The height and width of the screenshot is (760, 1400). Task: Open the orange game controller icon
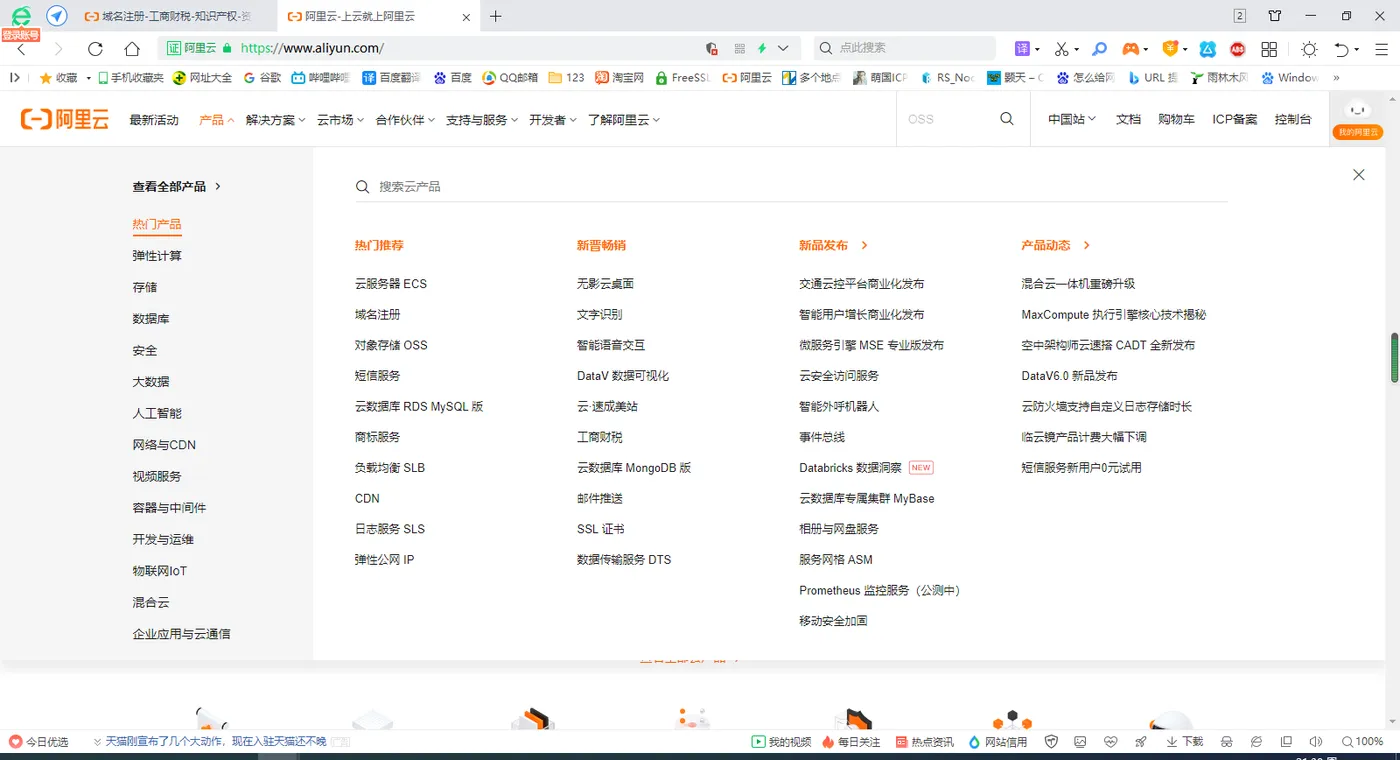tap(1130, 48)
